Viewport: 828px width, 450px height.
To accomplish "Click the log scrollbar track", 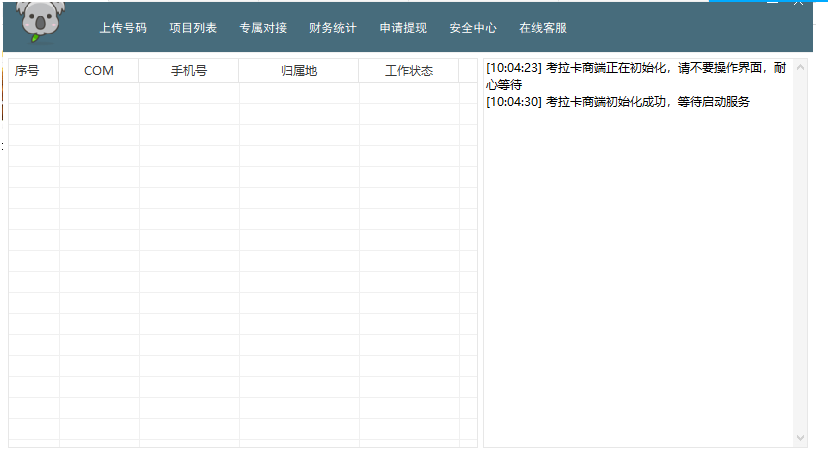I will coord(800,250).
